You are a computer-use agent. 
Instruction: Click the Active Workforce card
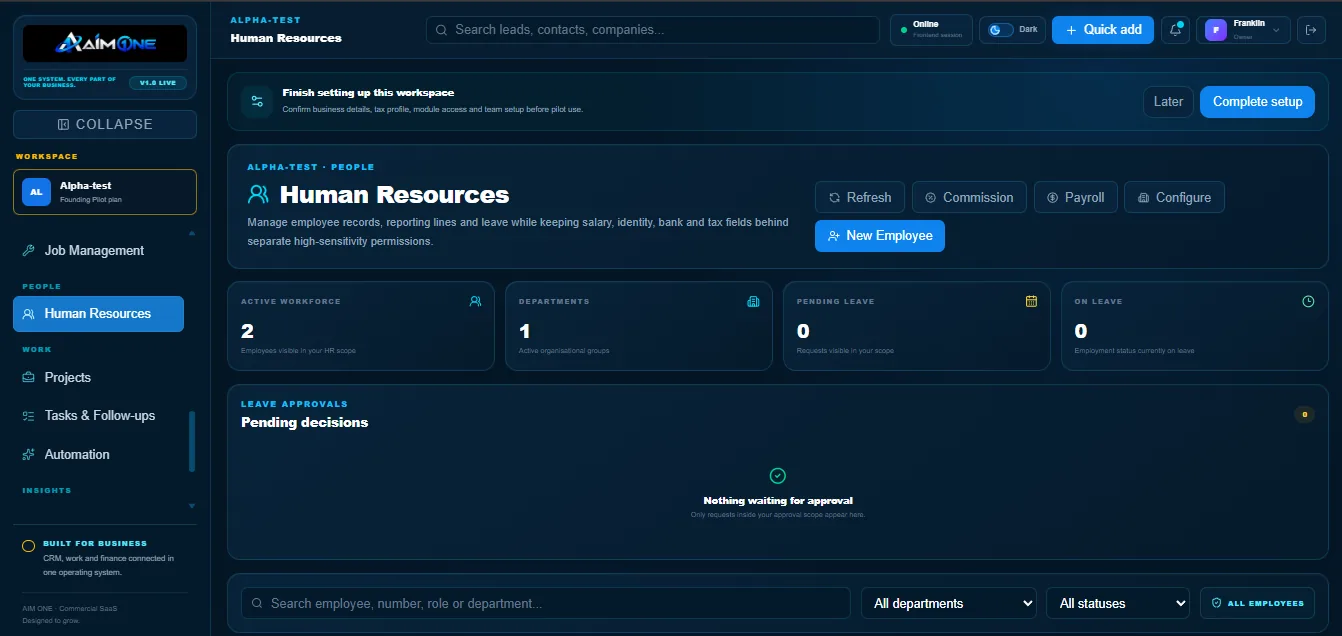click(x=361, y=326)
